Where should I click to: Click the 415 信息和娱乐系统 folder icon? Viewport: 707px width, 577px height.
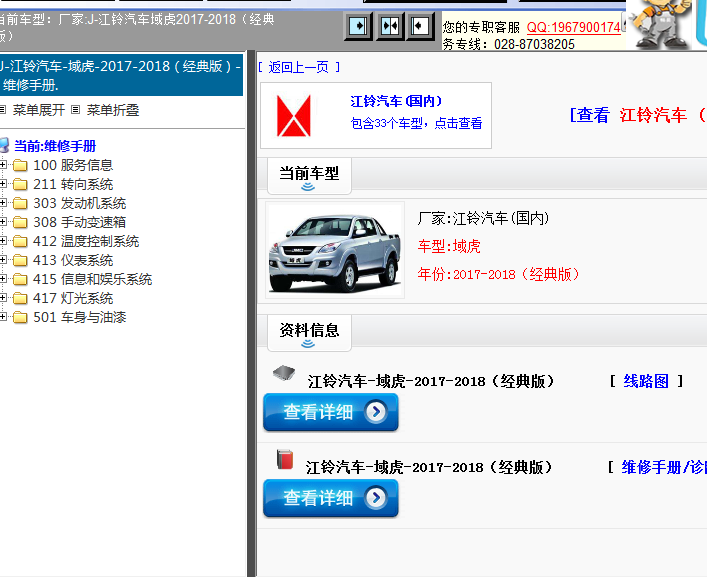point(20,279)
